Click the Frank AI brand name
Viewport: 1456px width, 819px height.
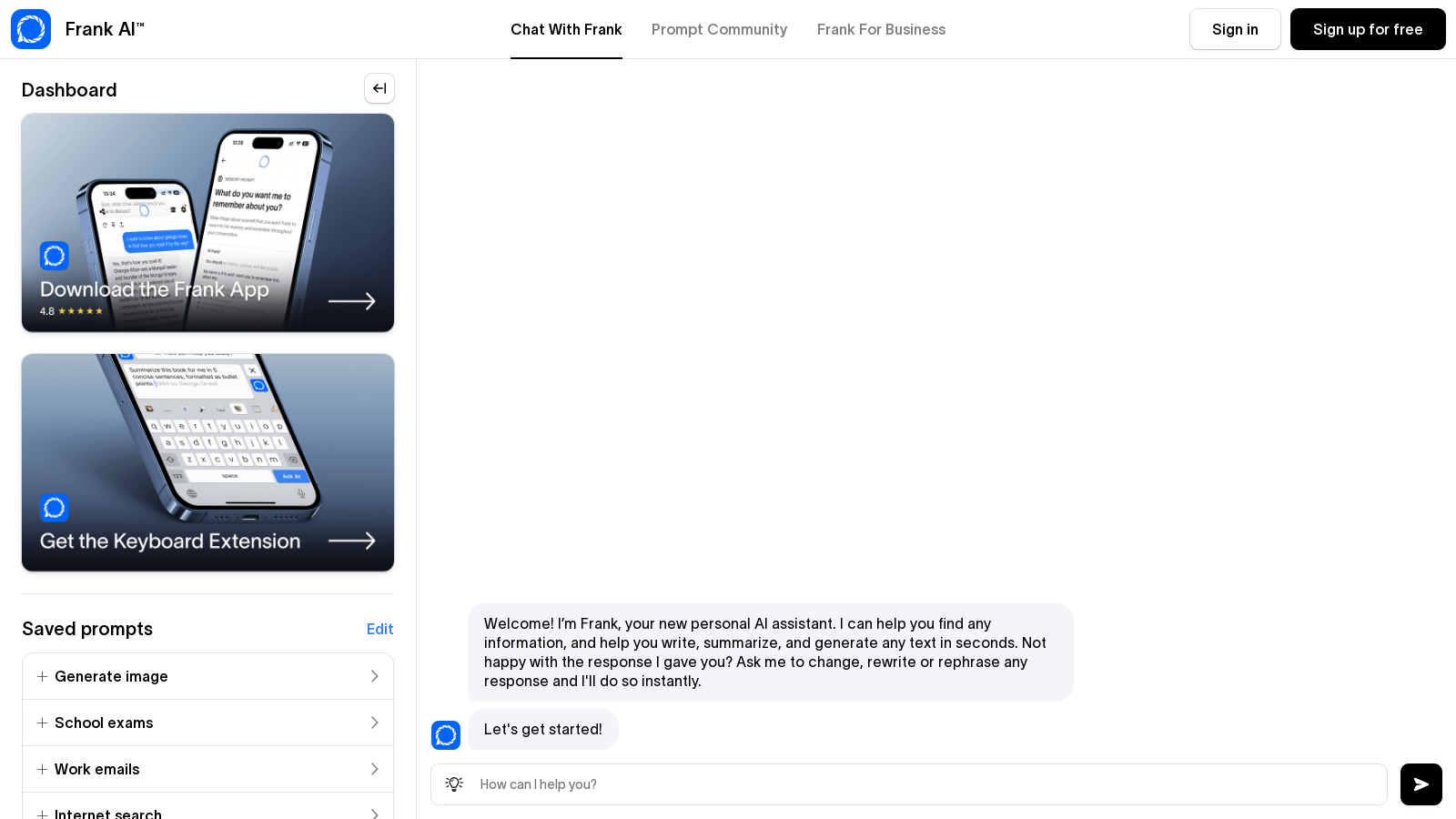click(x=105, y=29)
